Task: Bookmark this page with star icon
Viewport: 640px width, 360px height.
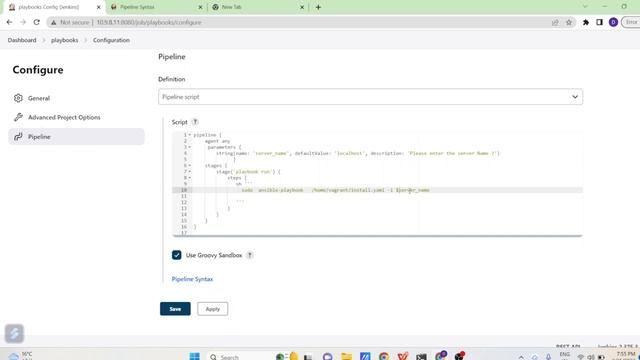Action: click(x=569, y=22)
